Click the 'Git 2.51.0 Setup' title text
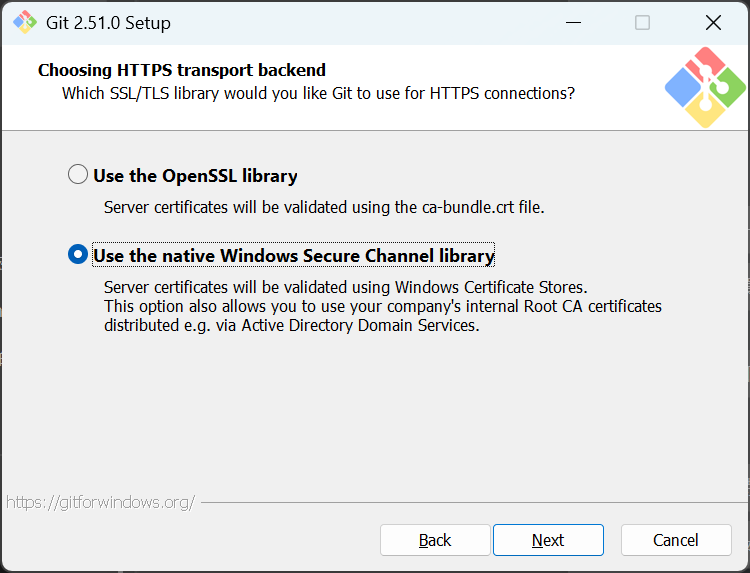 108,22
